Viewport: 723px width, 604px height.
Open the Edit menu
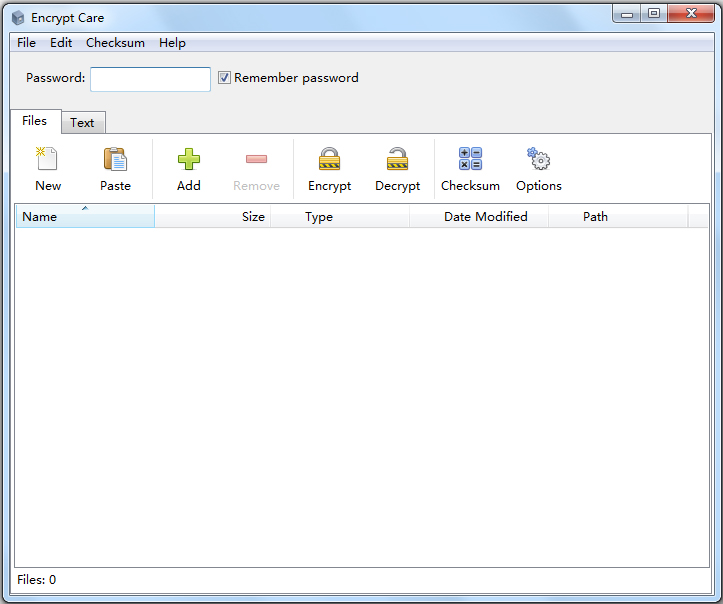click(61, 43)
